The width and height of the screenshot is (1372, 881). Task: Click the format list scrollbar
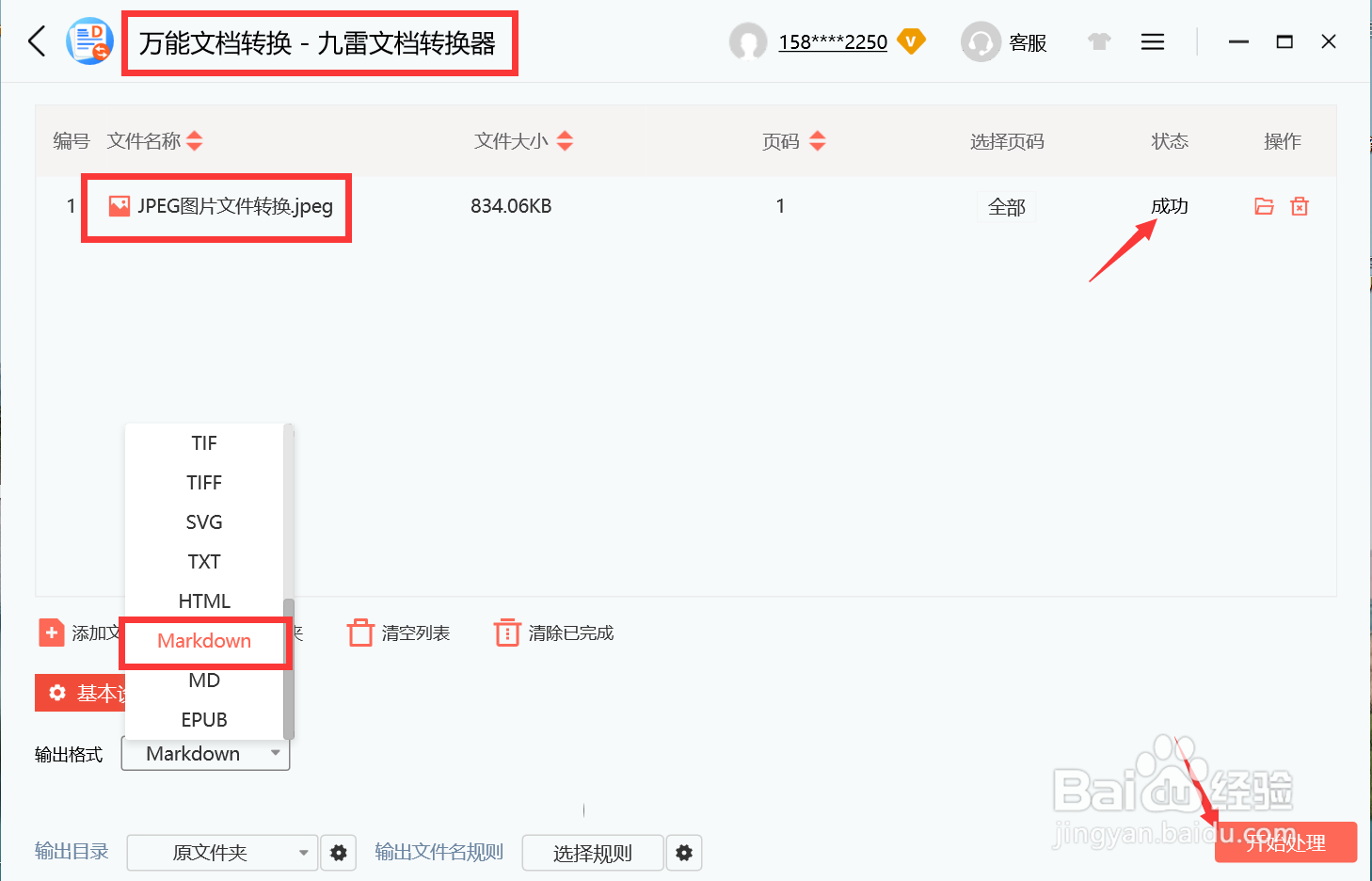(289, 668)
